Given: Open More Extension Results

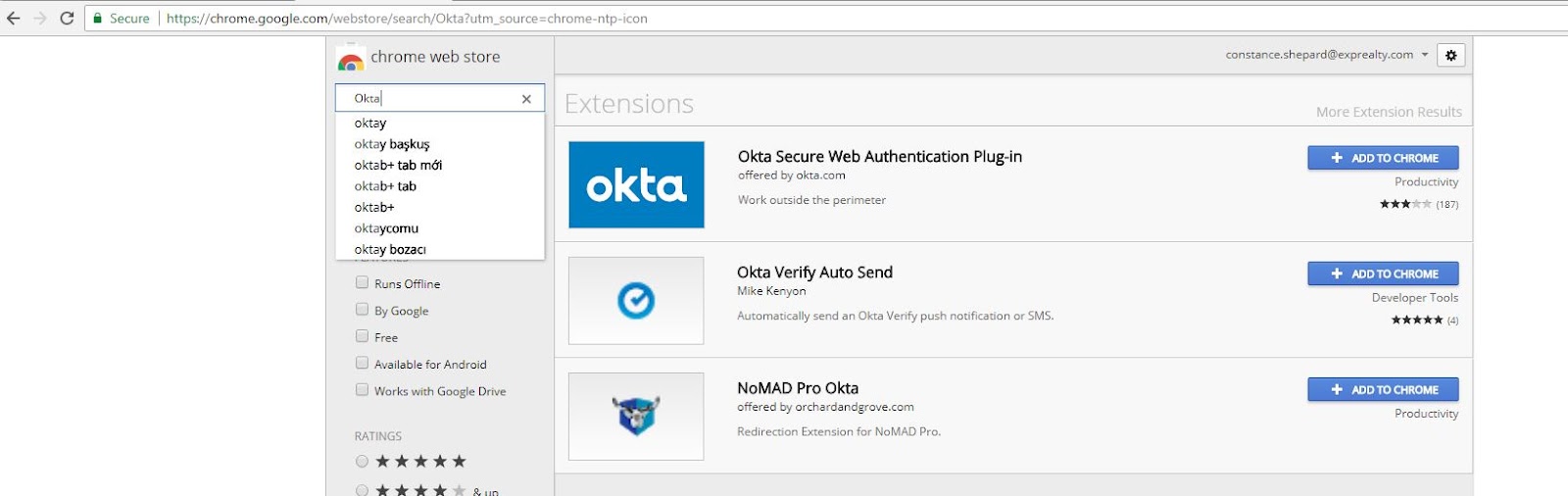Looking at the screenshot, I should coord(1389,112).
